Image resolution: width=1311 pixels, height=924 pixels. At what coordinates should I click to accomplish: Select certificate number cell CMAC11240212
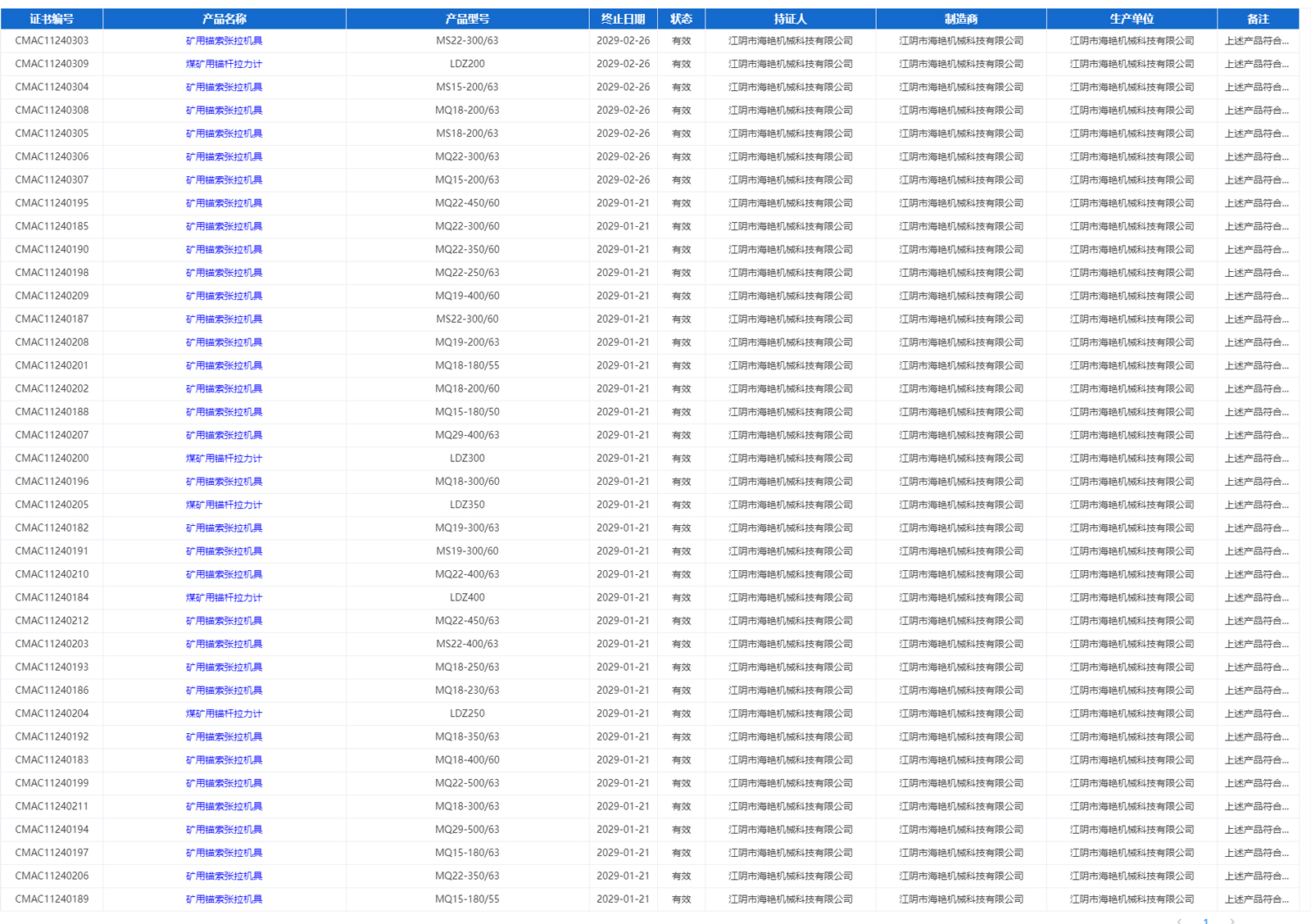tap(52, 621)
